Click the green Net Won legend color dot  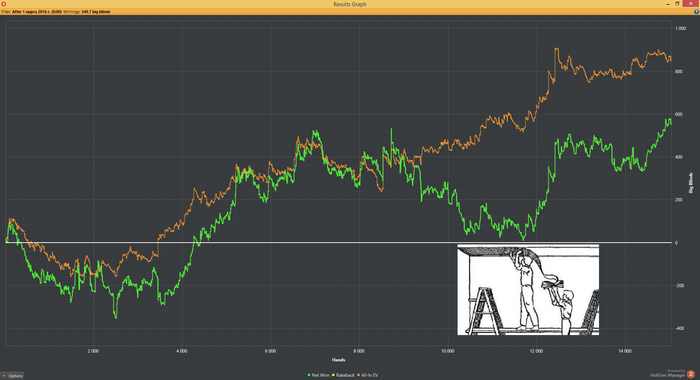309,375
